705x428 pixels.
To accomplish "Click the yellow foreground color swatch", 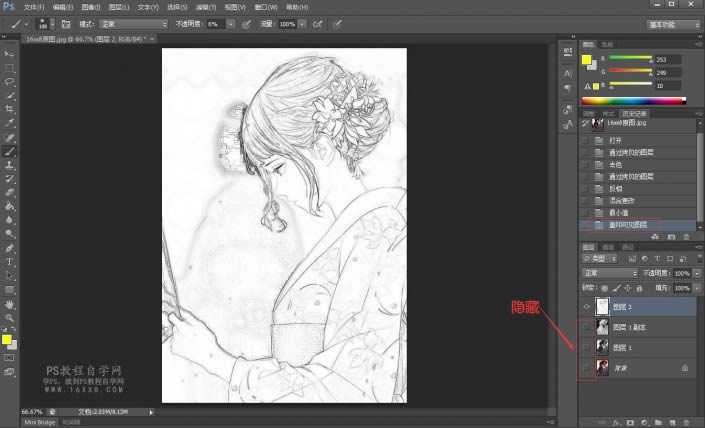I will (7, 340).
